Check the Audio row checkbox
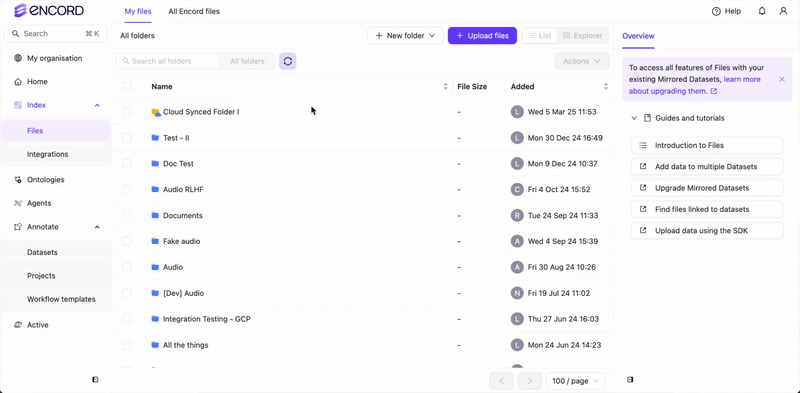This screenshot has width=800, height=393. (127, 267)
